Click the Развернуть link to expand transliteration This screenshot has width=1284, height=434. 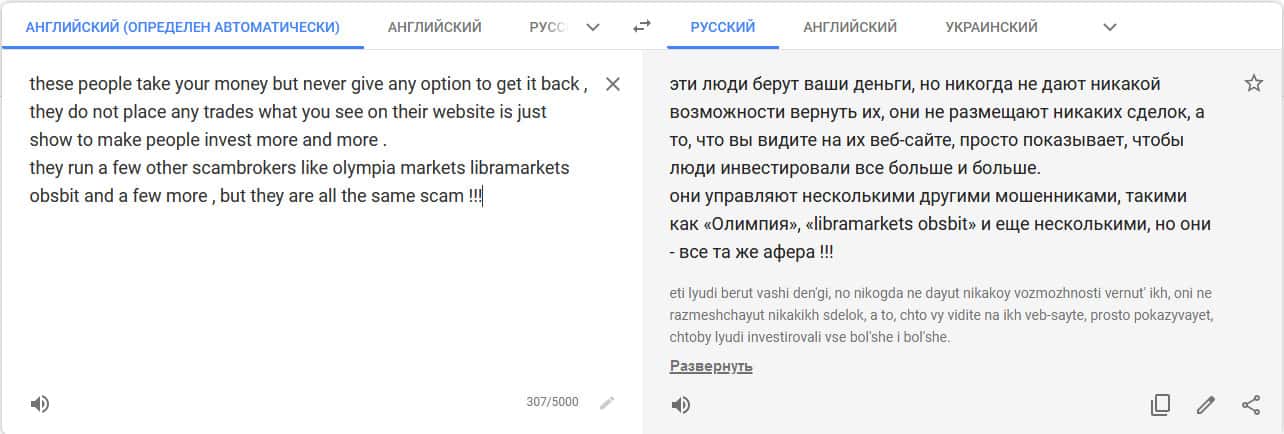click(710, 366)
